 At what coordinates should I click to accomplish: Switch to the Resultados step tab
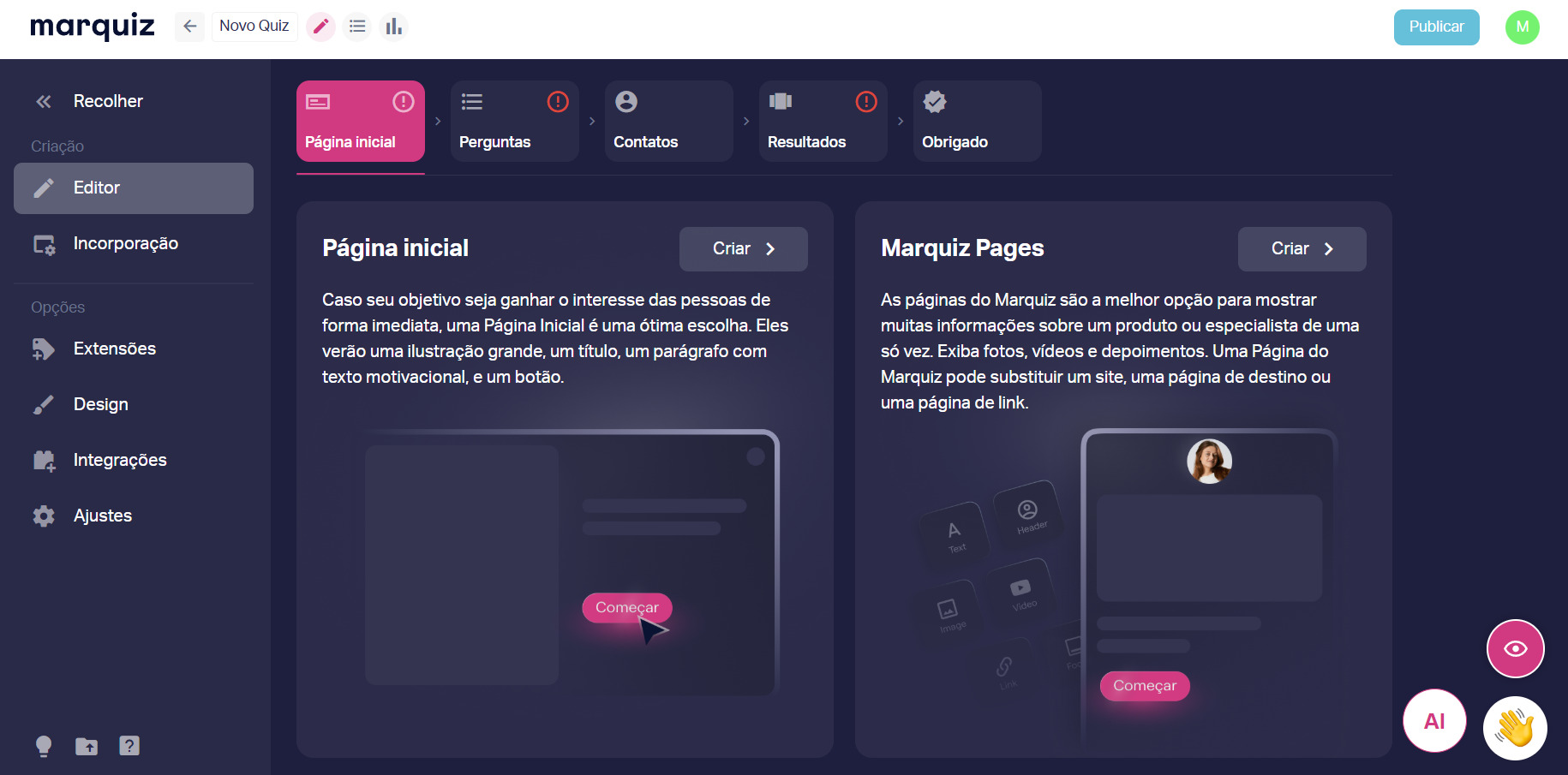click(x=823, y=121)
